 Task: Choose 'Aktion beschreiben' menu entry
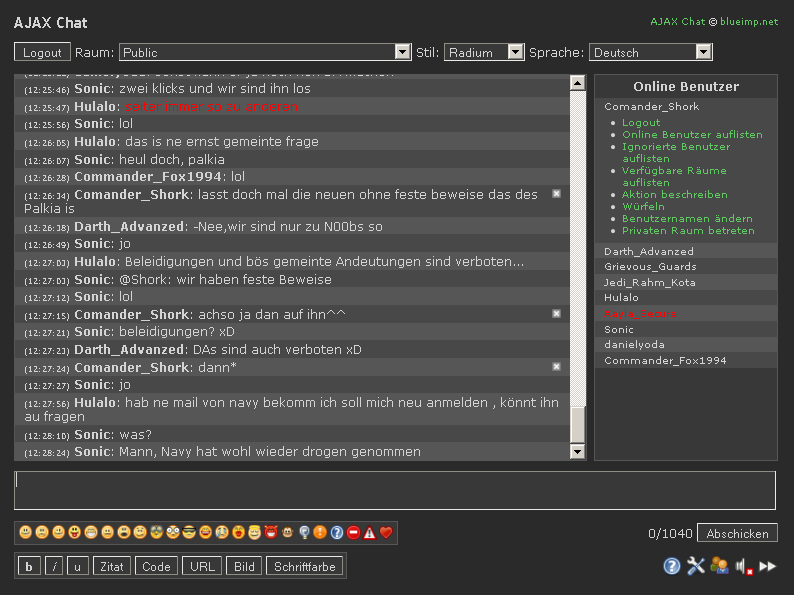click(x=674, y=194)
